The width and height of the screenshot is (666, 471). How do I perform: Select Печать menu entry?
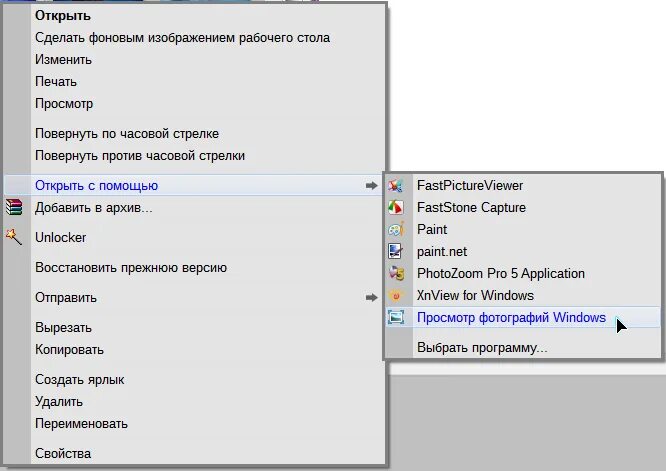point(195,82)
